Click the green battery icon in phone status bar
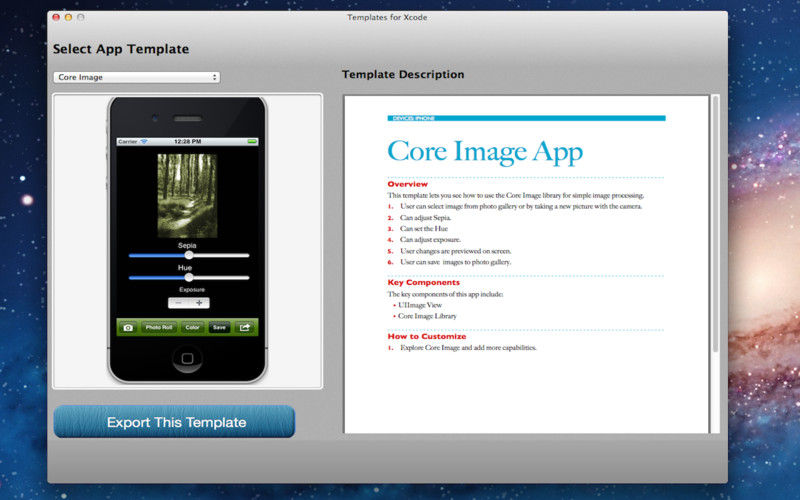Image resolution: width=800 pixels, height=500 pixels. pyautogui.click(x=252, y=141)
